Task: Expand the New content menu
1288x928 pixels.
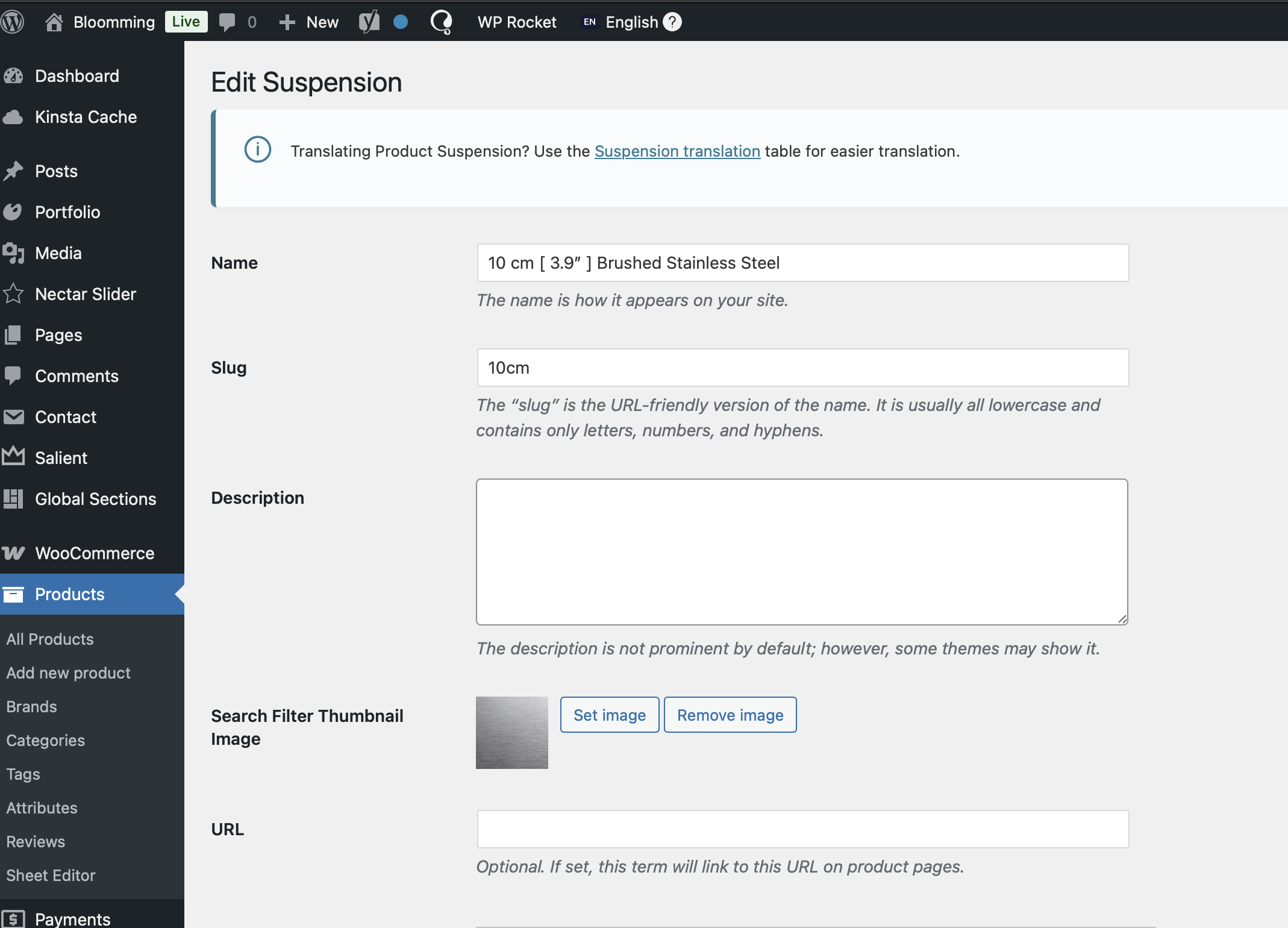Action: [x=309, y=22]
